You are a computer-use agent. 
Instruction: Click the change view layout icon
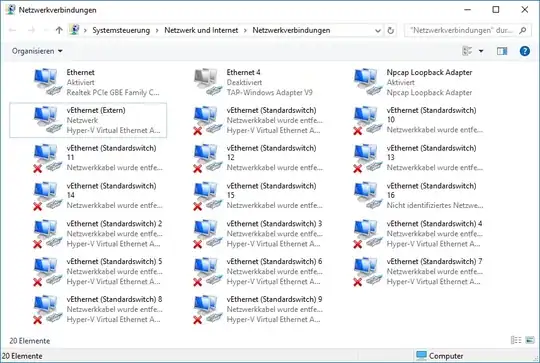click(x=467, y=51)
